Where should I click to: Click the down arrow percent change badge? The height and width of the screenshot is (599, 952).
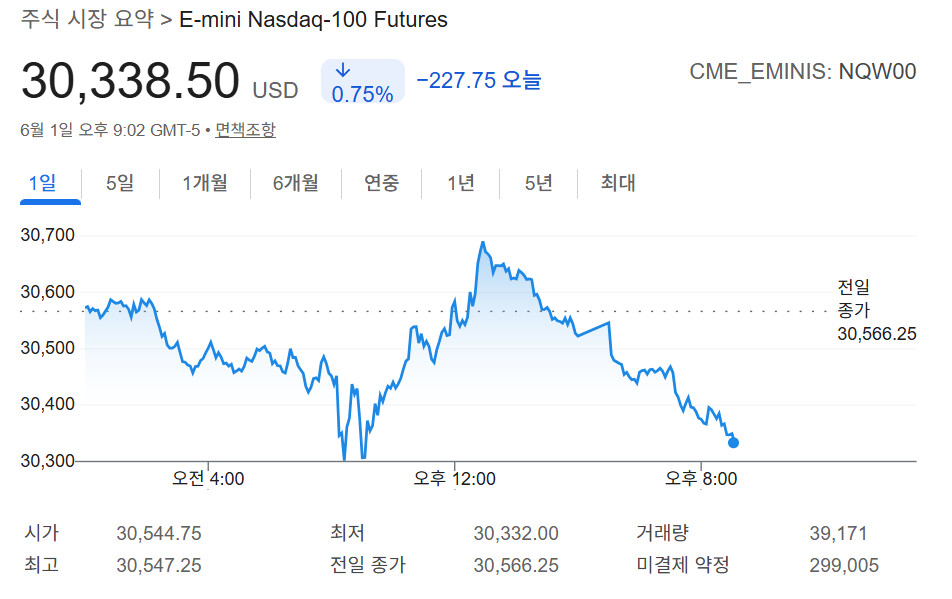tap(362, 81)
